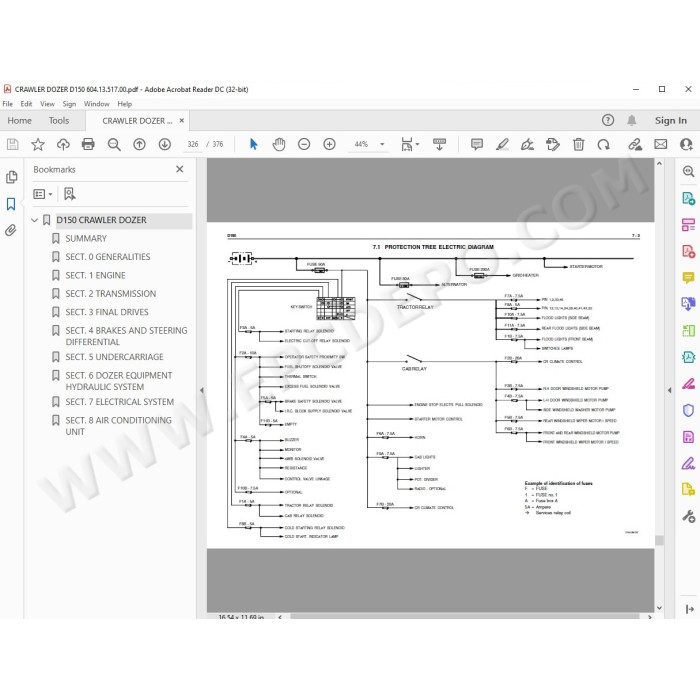700x700 pixels.
Task: Click the scrolling mode toolbar icon
Action: click(x=439, y=144)
